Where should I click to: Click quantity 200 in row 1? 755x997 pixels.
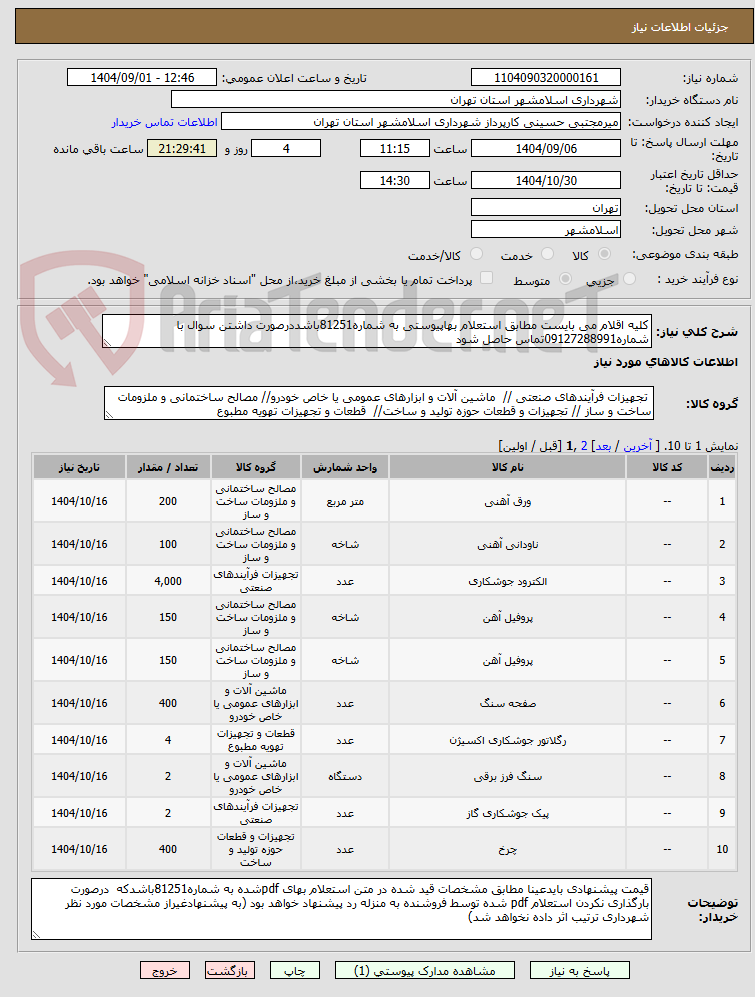point(168,501)
